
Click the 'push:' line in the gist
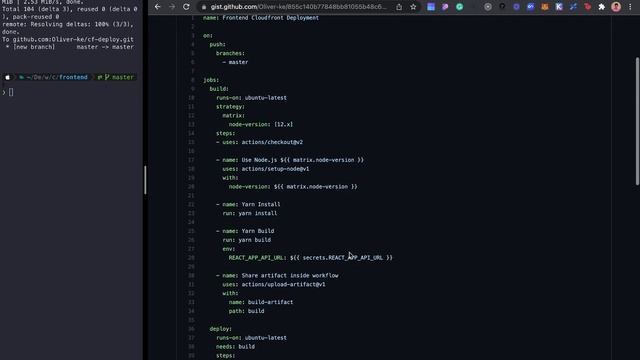tap(217, 44)
